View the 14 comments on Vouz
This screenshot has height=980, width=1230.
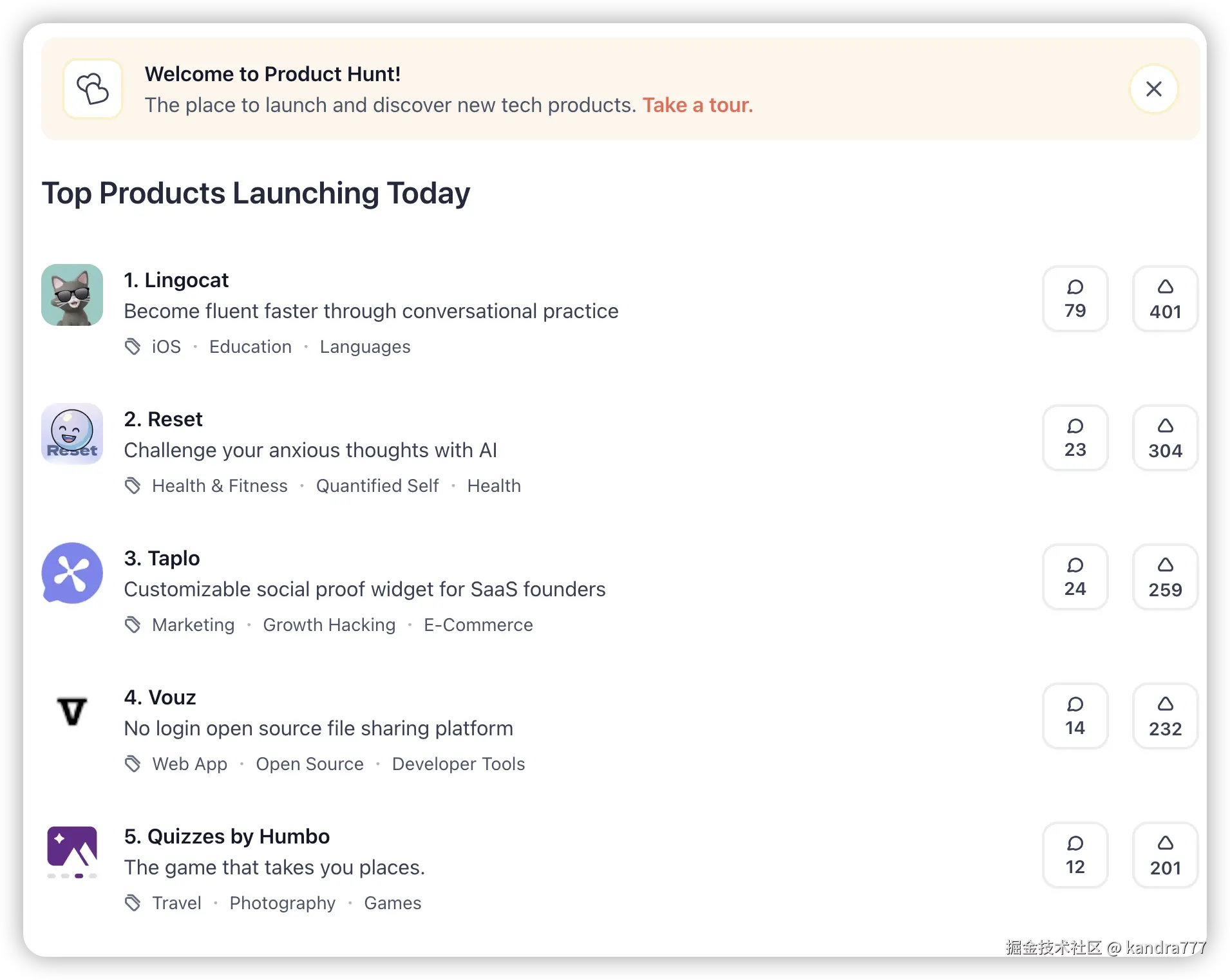(1075, 716)
